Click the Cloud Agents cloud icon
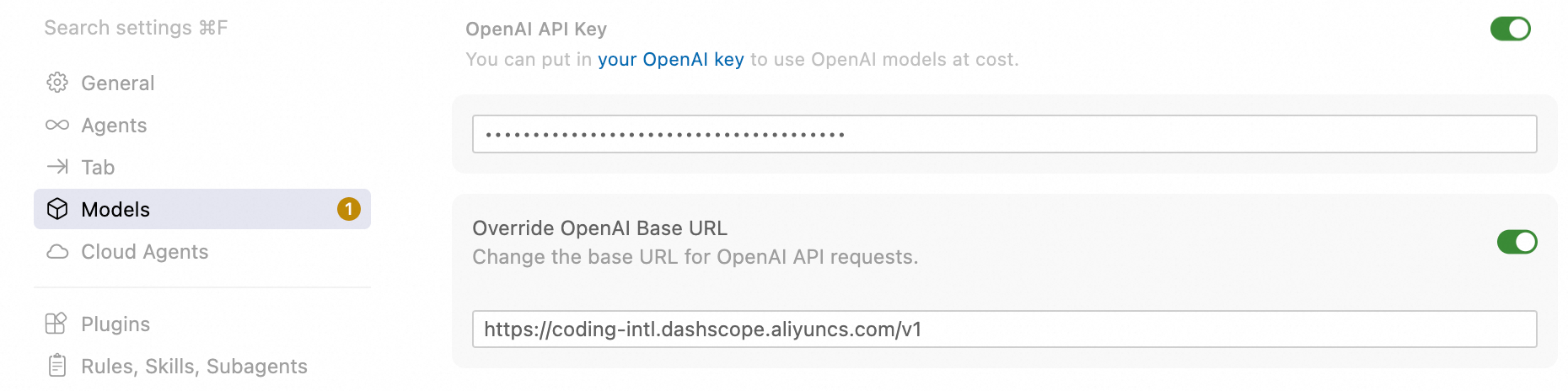The image size is (1568, 391). [x=57, y=252]
